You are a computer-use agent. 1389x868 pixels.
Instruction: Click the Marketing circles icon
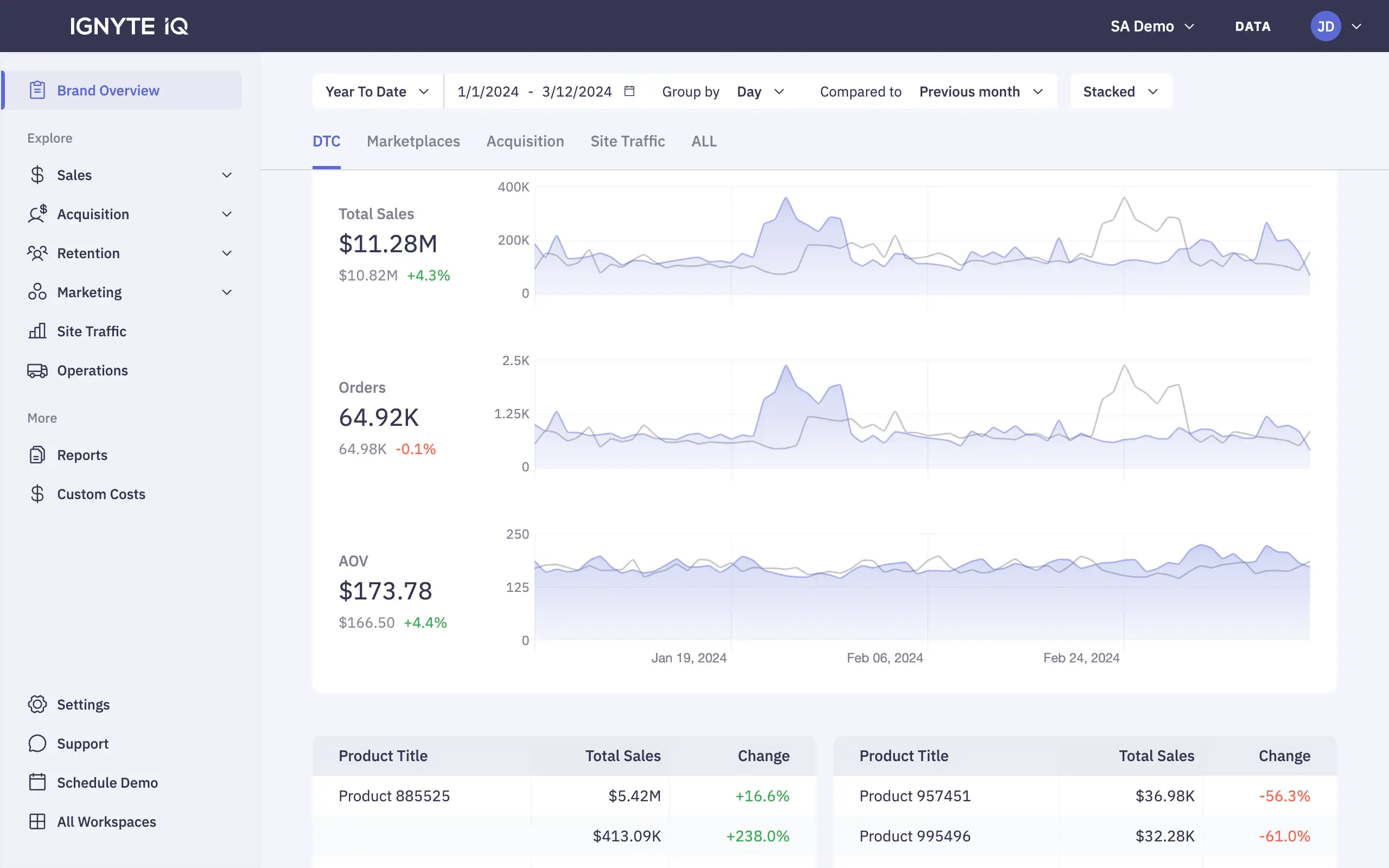(x=37, y=292)
